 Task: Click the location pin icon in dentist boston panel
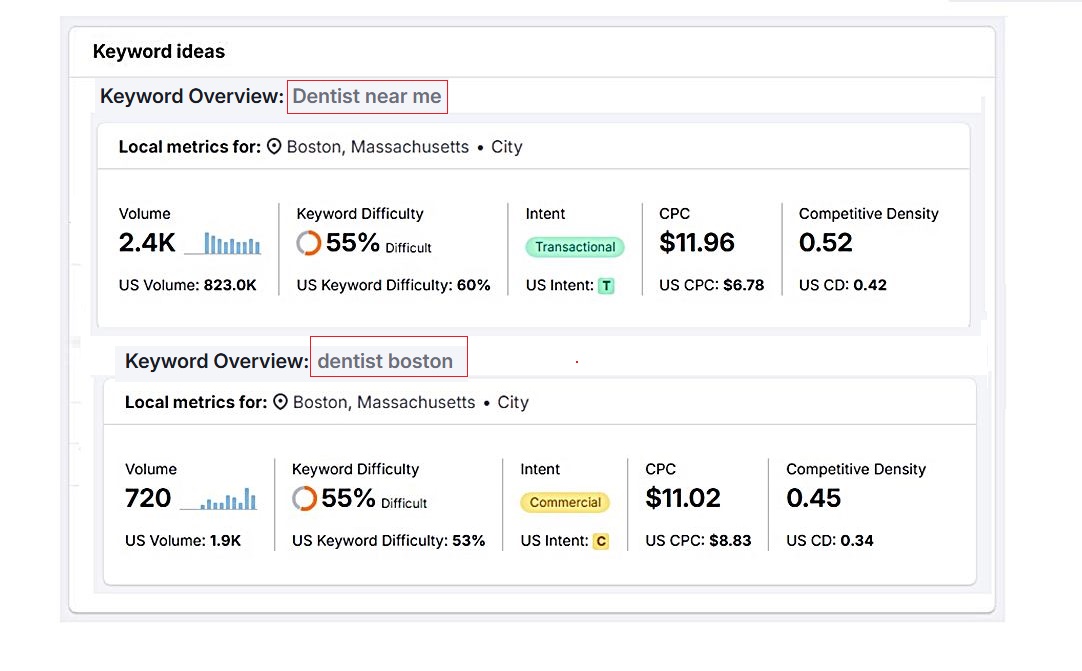click(x=280, y=402)
